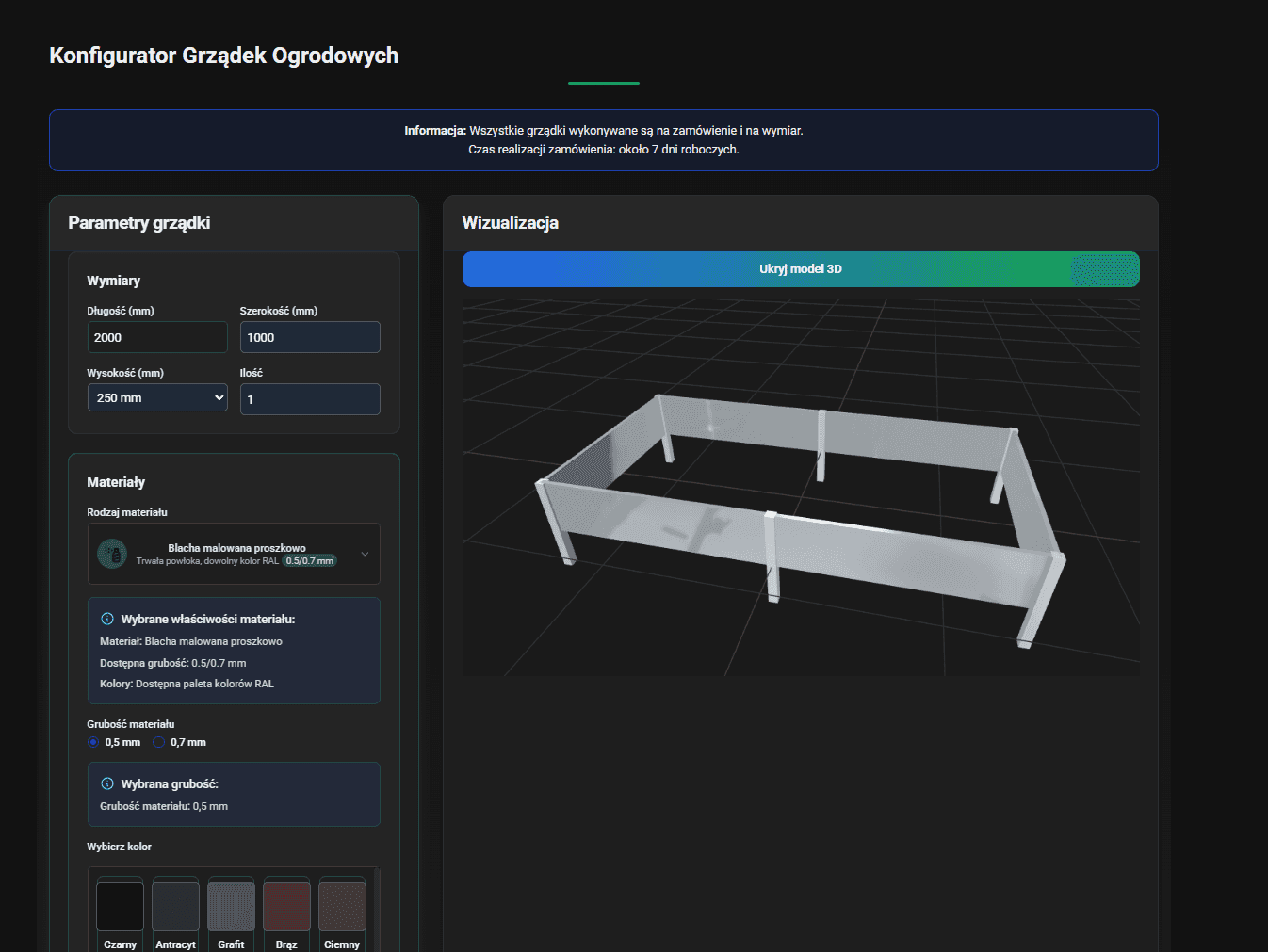Click 'Czas realizacji zamówienia' info text
The width and height of the screenshot is (1268, 952).
[604, 150]
